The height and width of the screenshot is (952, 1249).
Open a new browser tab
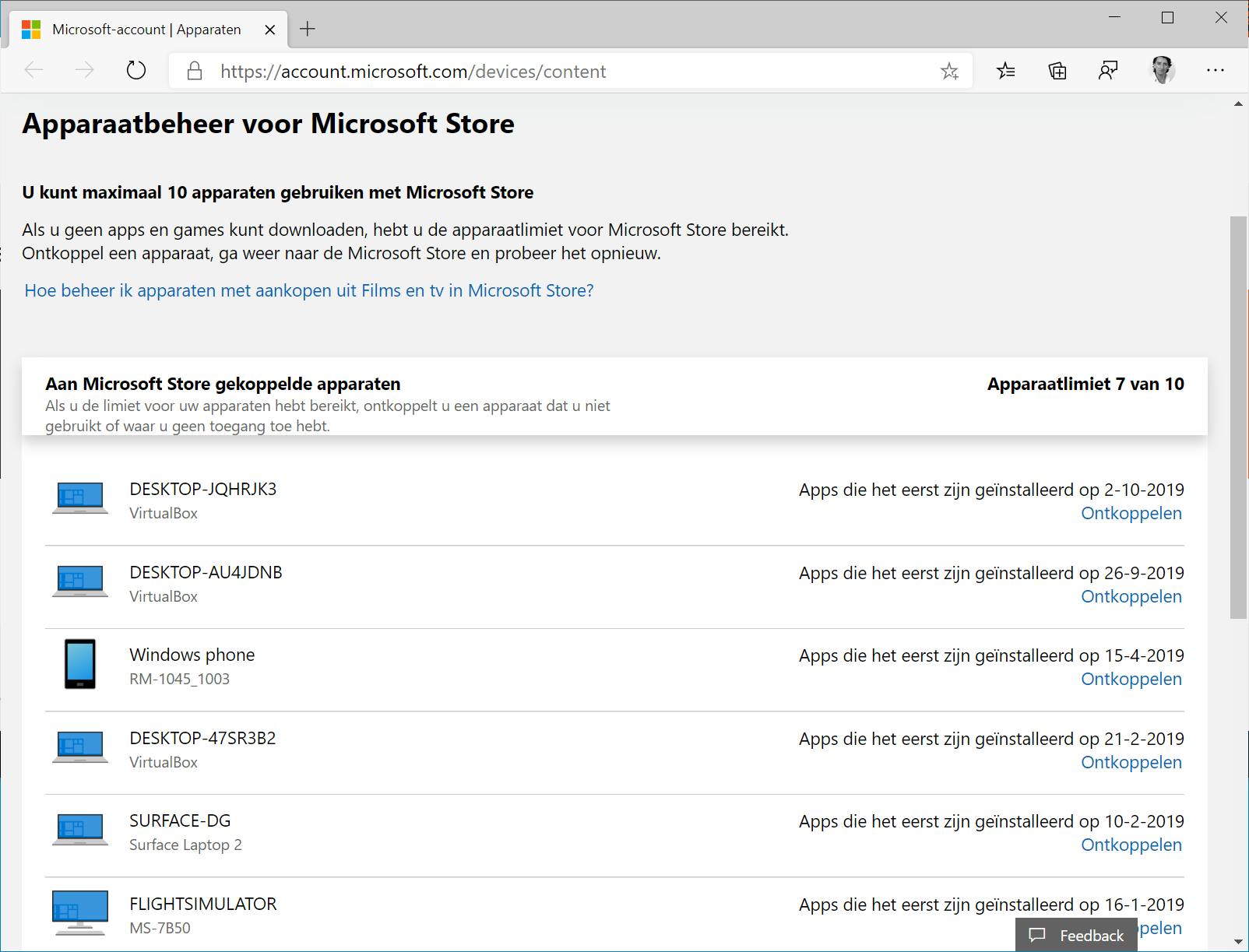click(308, 30)
